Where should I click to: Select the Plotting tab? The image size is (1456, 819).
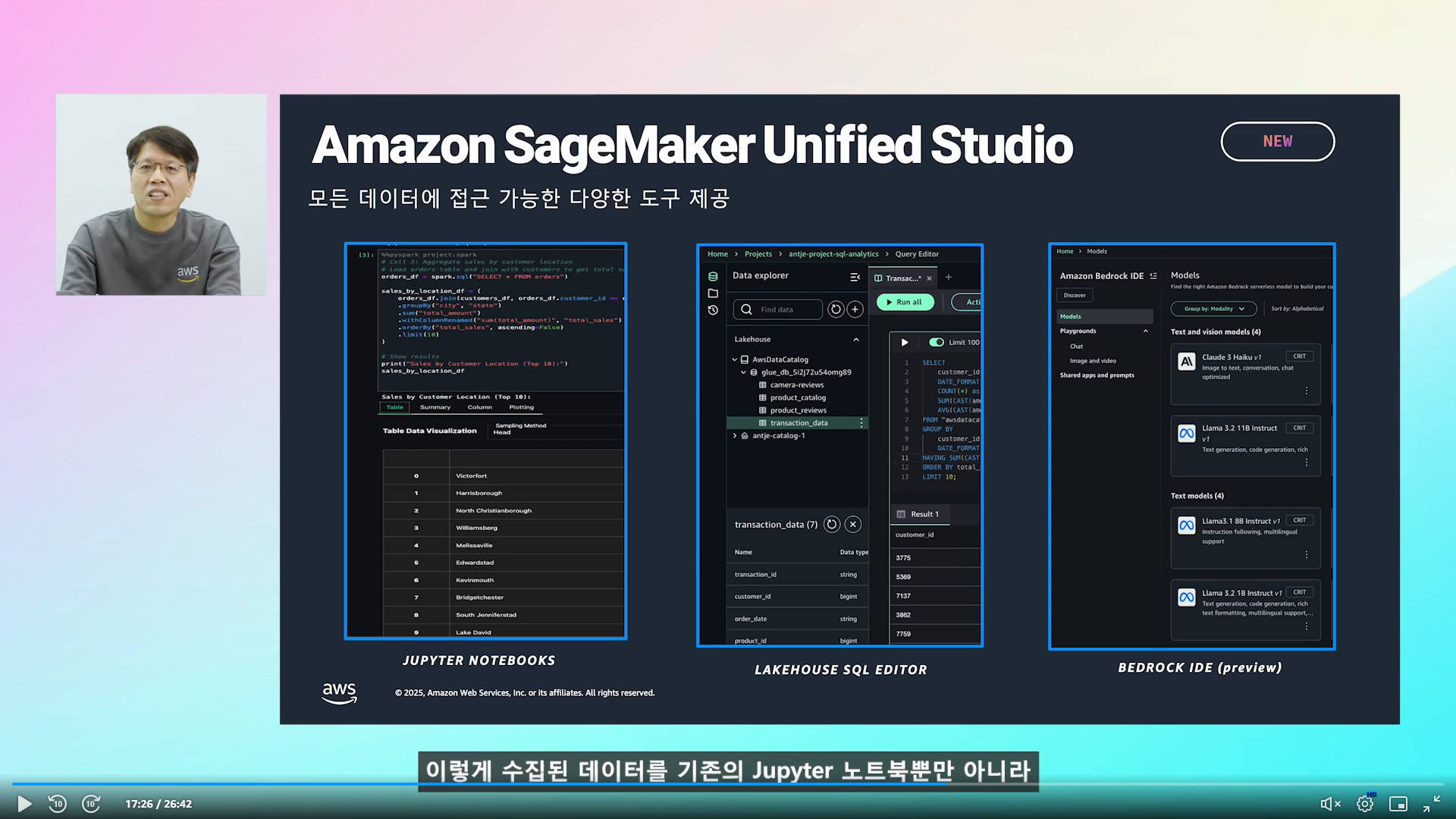click(521, 407)
